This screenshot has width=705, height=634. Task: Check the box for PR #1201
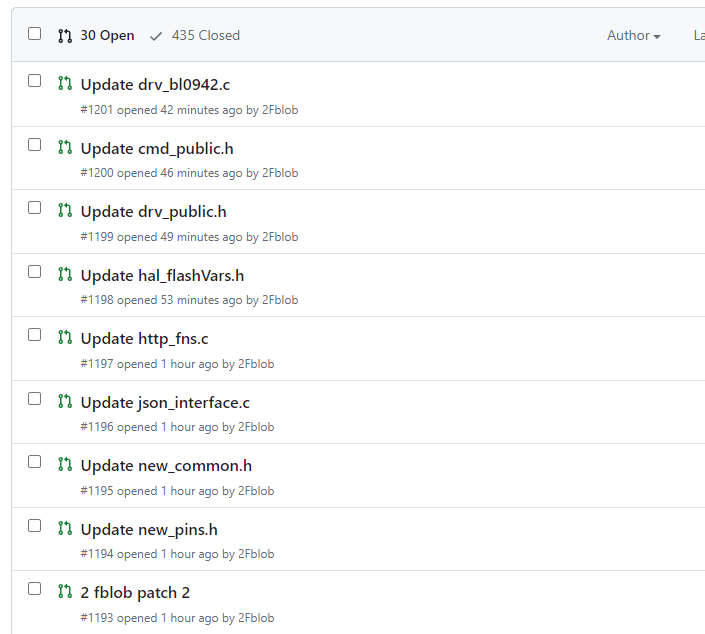click(x=35, y=80)
